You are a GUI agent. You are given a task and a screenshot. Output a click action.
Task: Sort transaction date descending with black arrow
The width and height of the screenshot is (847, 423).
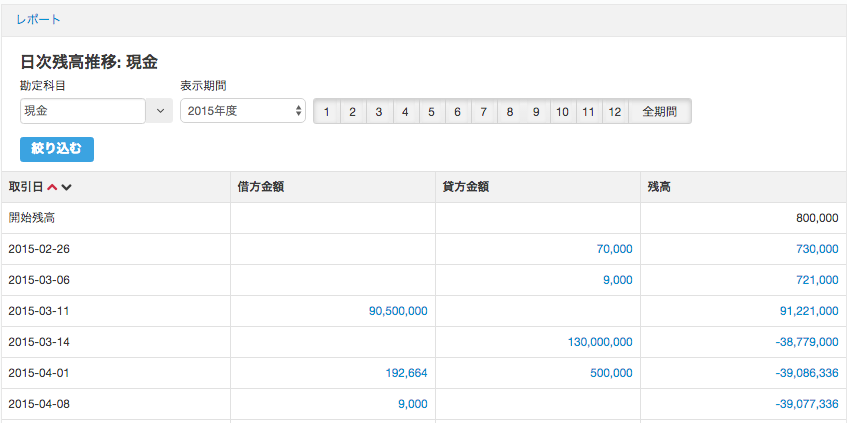pyautogui.click(x=66, y=187)
